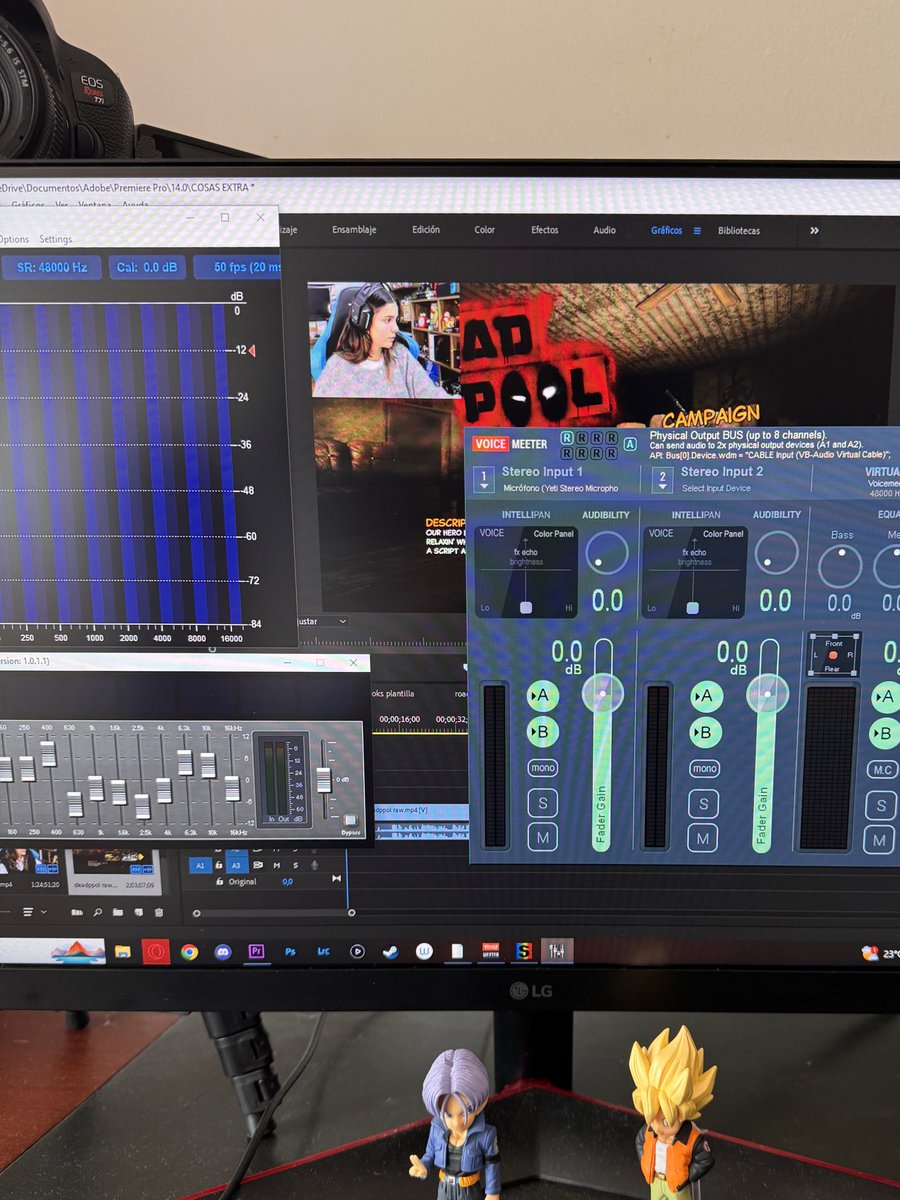This screenshot has width=900, height=1200.
Task: Solo Stereo Input 1 in Voicemeeter
Action: coord(542,803)
